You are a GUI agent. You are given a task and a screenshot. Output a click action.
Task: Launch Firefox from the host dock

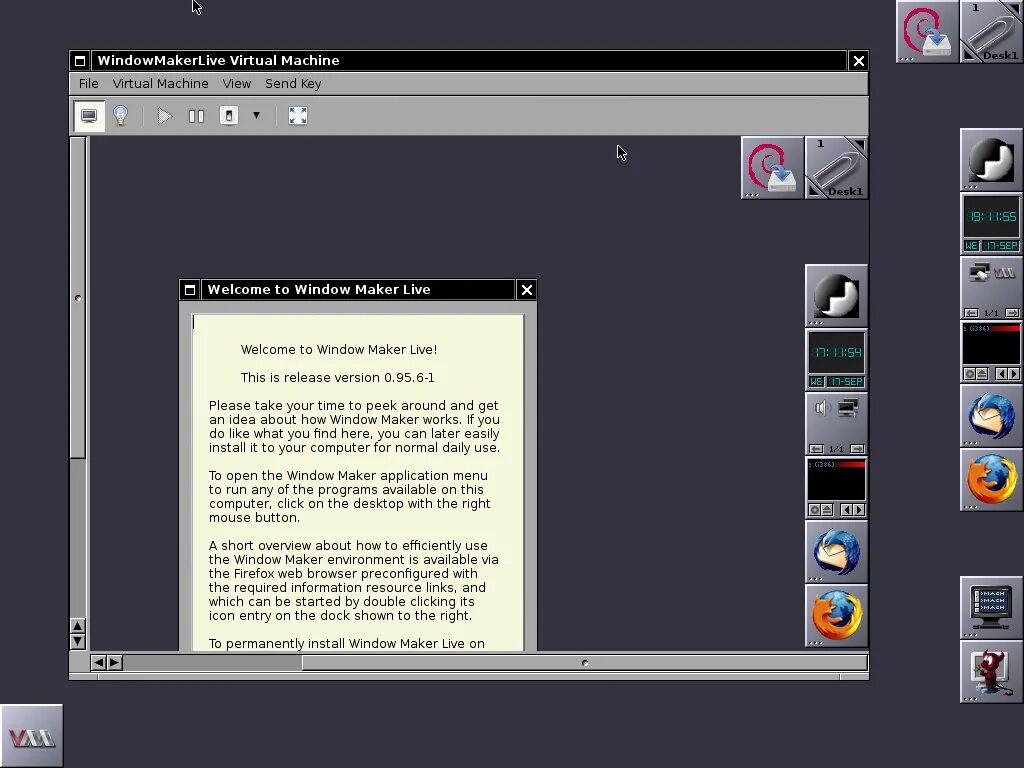point(991,480)
